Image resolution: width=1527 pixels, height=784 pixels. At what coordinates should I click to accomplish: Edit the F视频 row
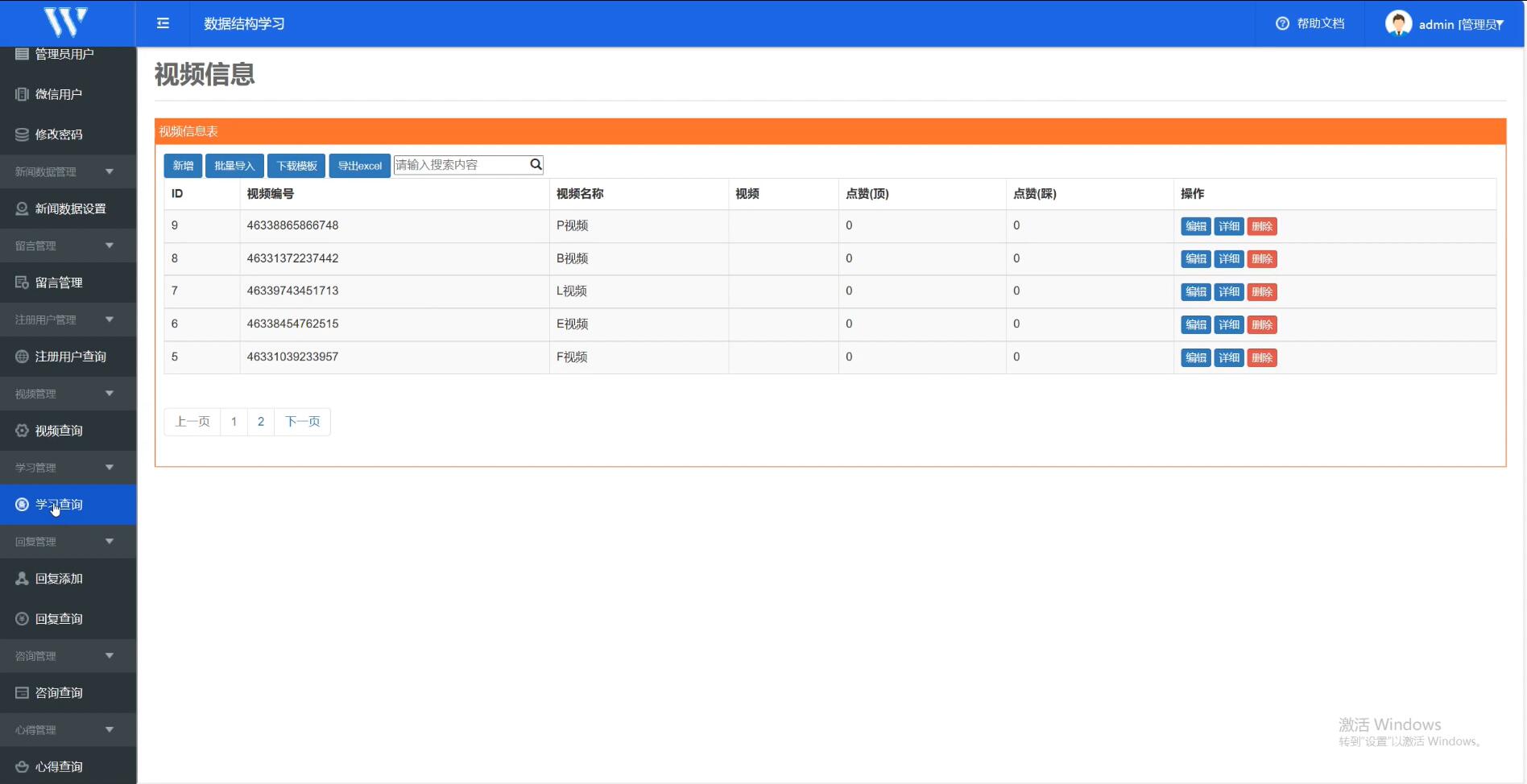[1196, 358]
